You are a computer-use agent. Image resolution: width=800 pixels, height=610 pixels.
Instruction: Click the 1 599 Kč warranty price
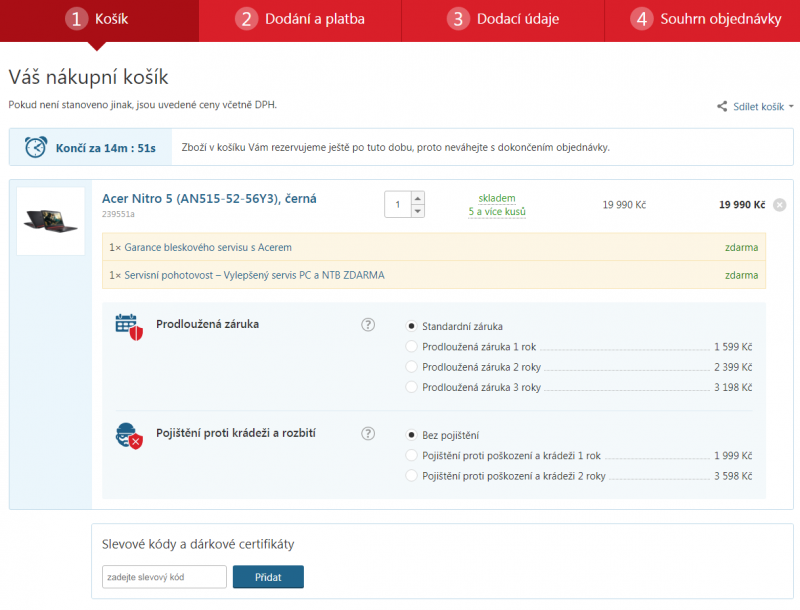point(733,347)
